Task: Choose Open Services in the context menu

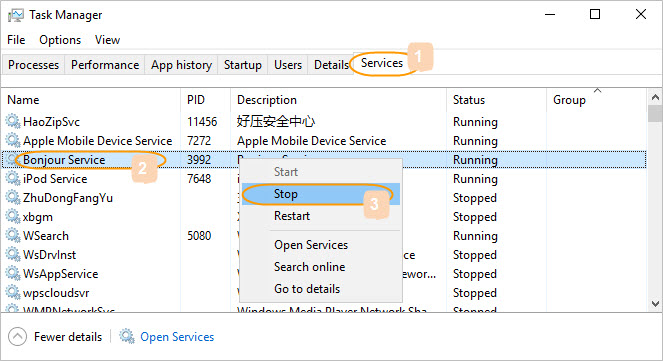Action: coord(321,245)
